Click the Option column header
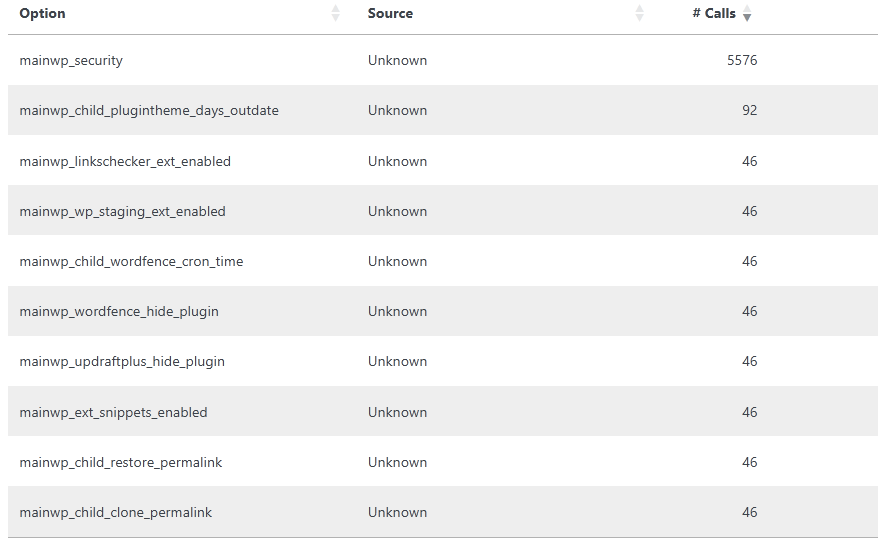Screen dimensions: 878x544 coord(43,13)
